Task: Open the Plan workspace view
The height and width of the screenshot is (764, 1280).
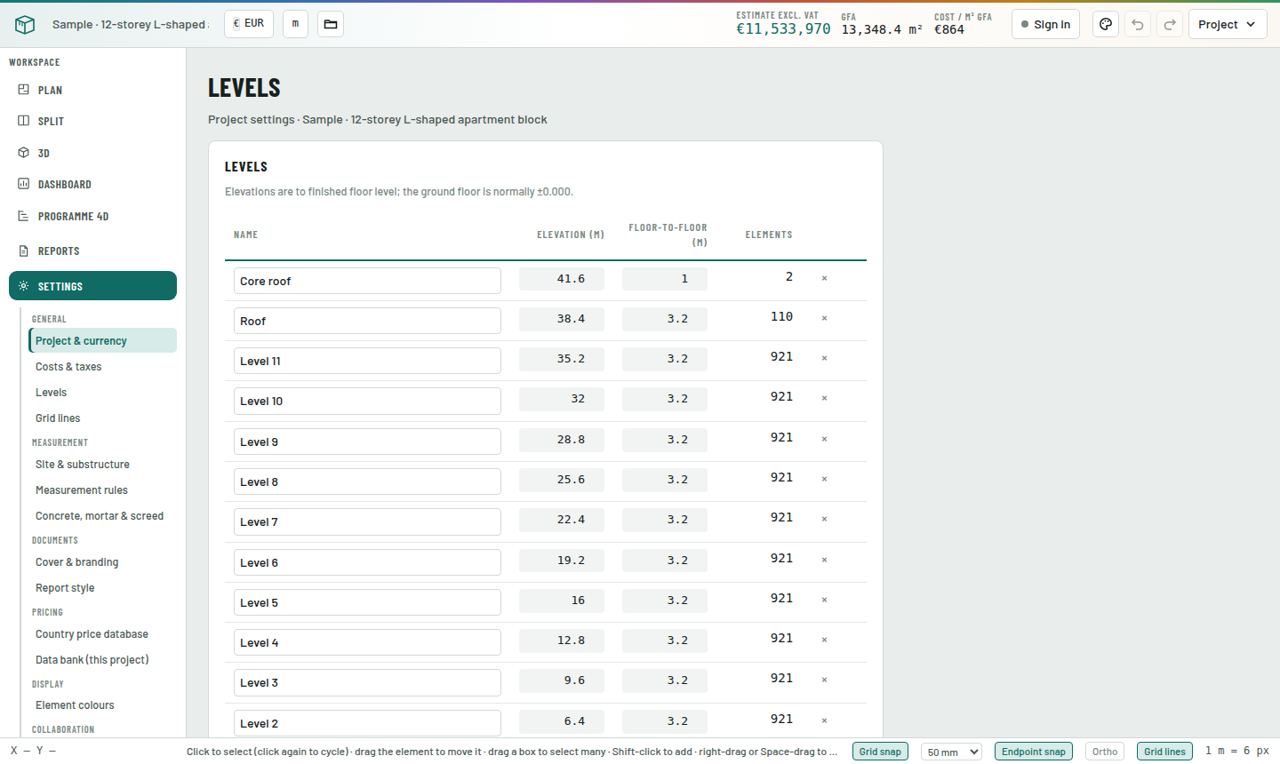Action: coord(93,90)
